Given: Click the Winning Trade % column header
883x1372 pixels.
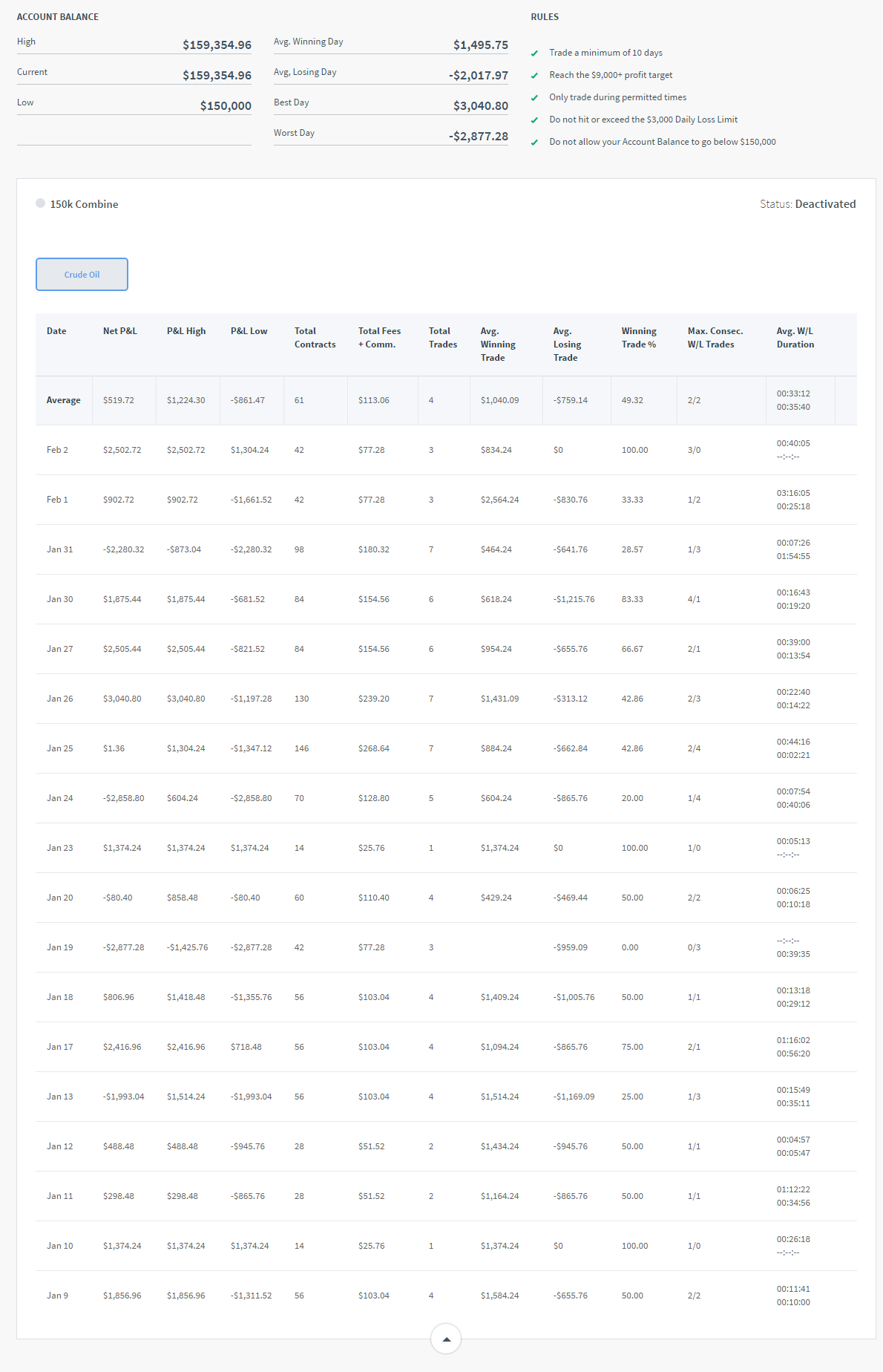Looking at the screenshot, I should [639, 338].
